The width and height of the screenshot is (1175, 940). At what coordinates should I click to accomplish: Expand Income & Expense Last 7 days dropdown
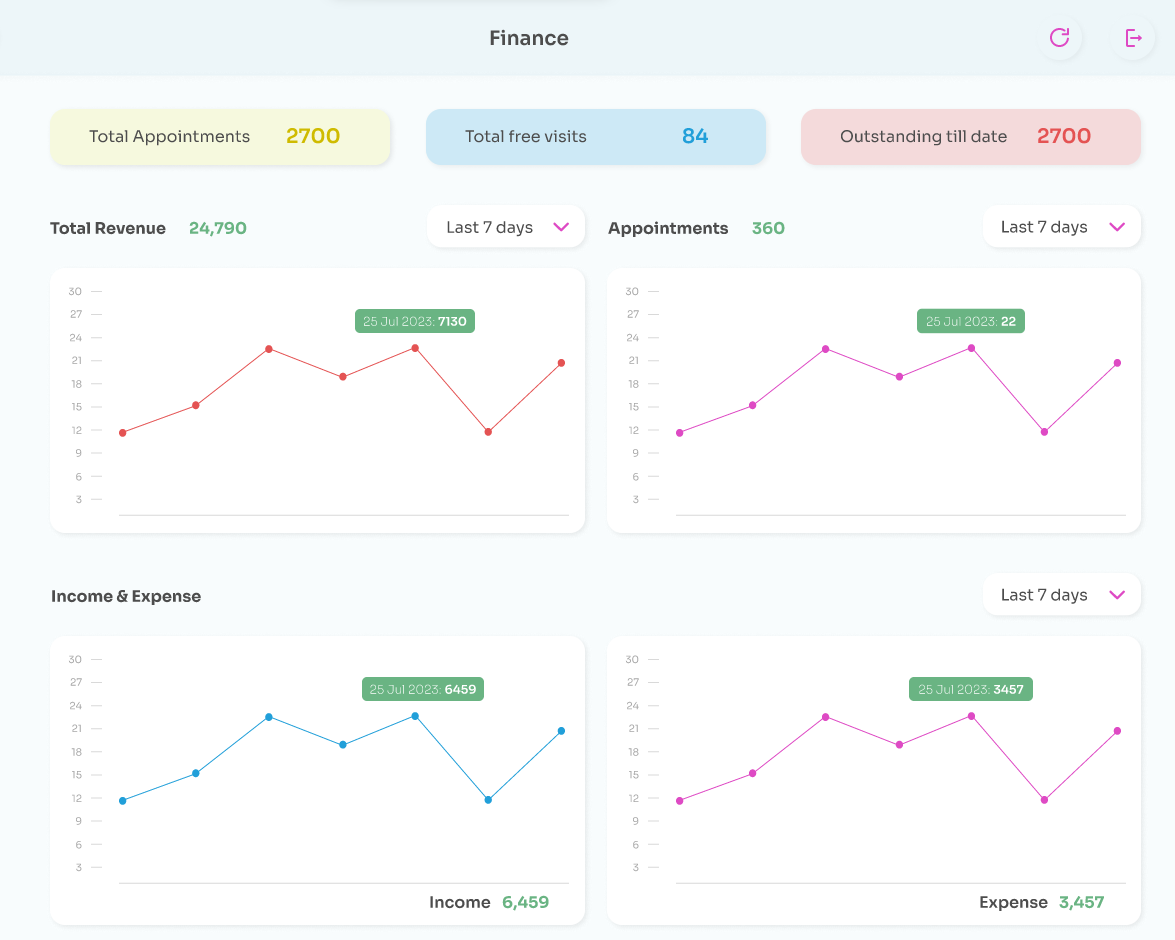(1061, 595)
